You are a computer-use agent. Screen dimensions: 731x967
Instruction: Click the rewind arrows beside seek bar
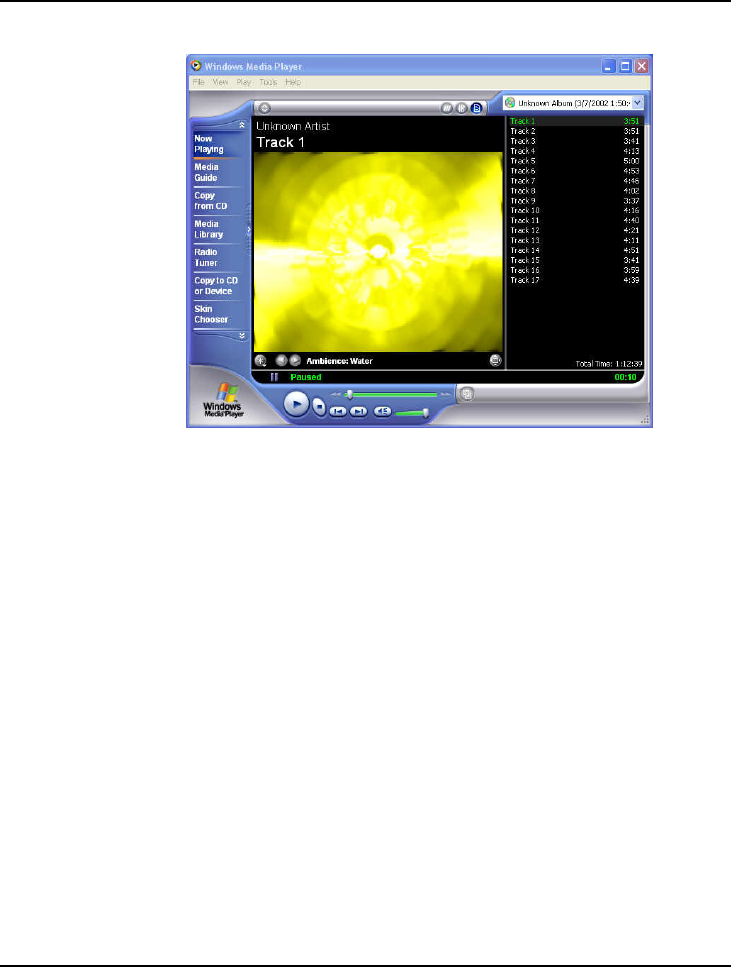(x=336, y=394)
